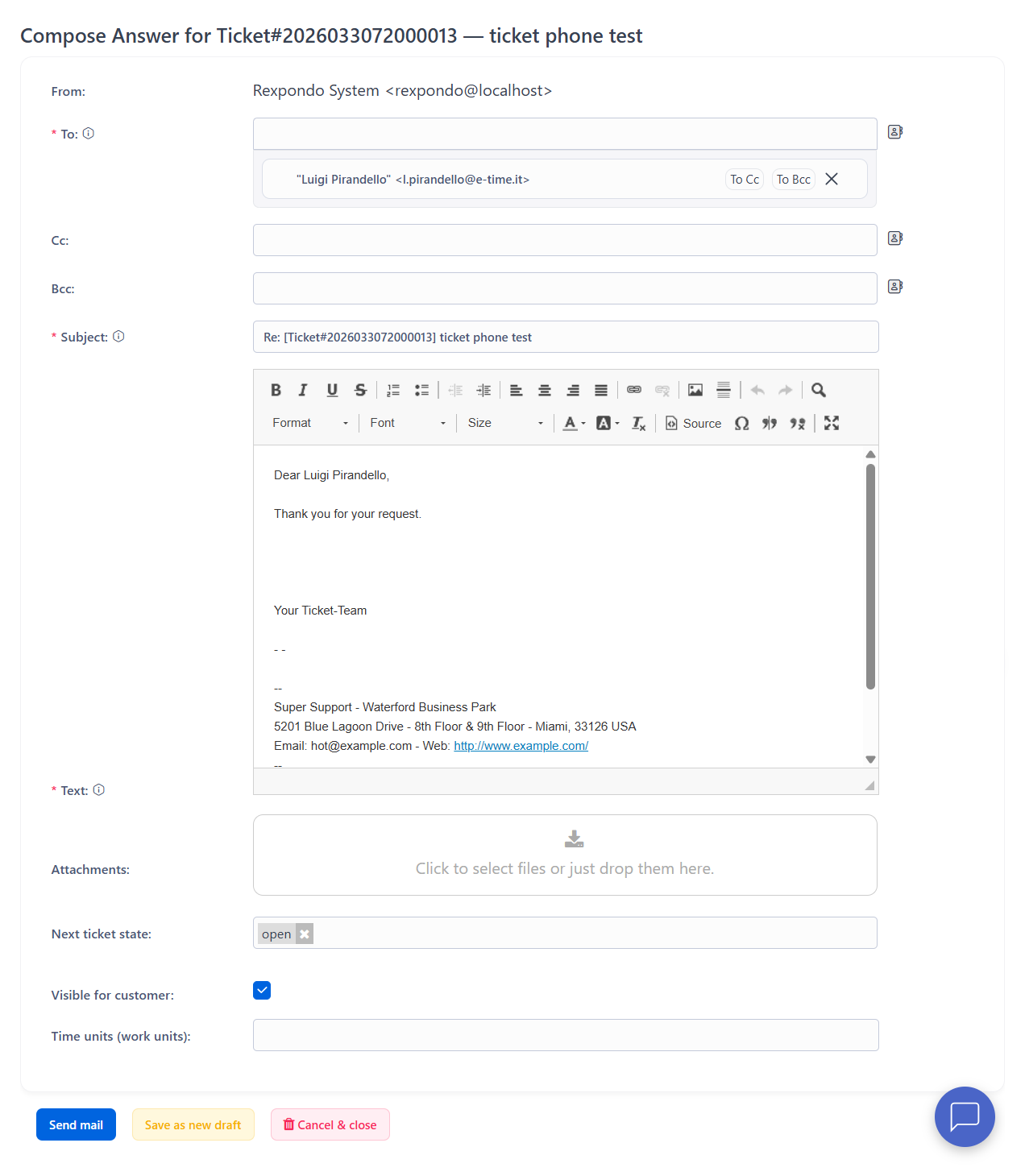Undo last editor action
The image size is (1025, 1176).
coord(757,390)
